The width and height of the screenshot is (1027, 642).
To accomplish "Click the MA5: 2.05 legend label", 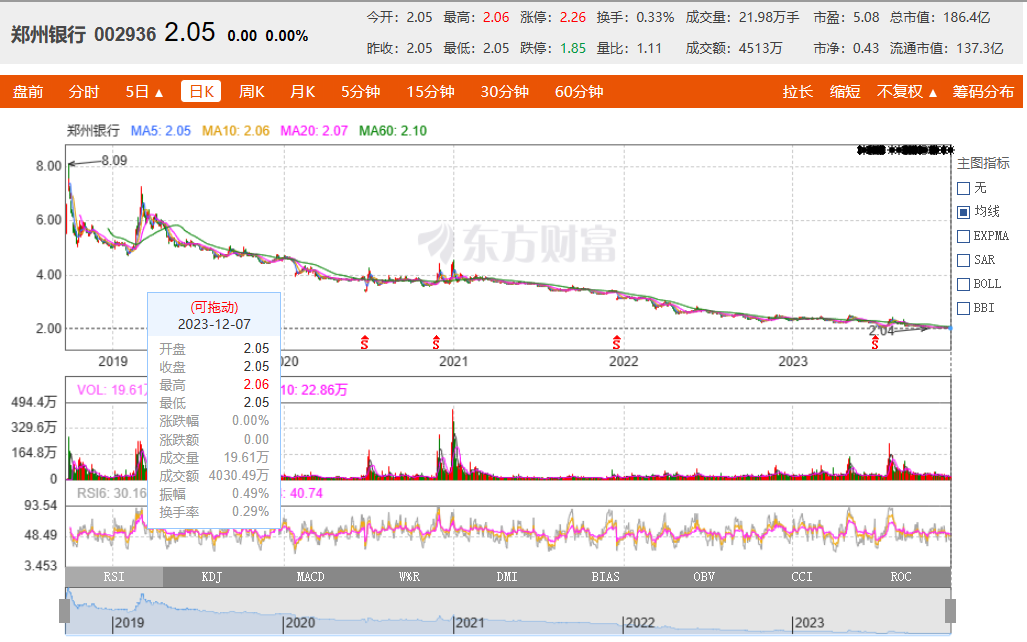I will coord(160,130).
